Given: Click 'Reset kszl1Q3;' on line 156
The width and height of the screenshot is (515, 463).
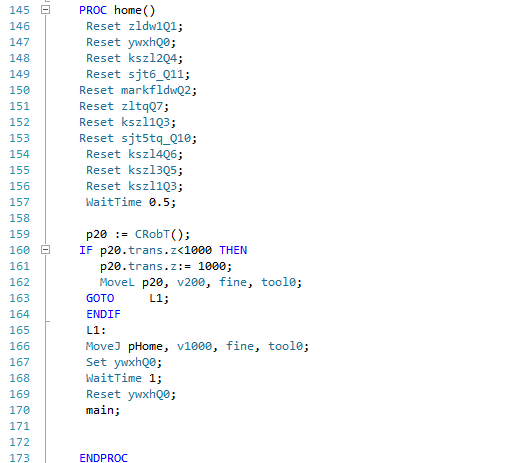Looking at the screenshot, I should tap(135, 186).
